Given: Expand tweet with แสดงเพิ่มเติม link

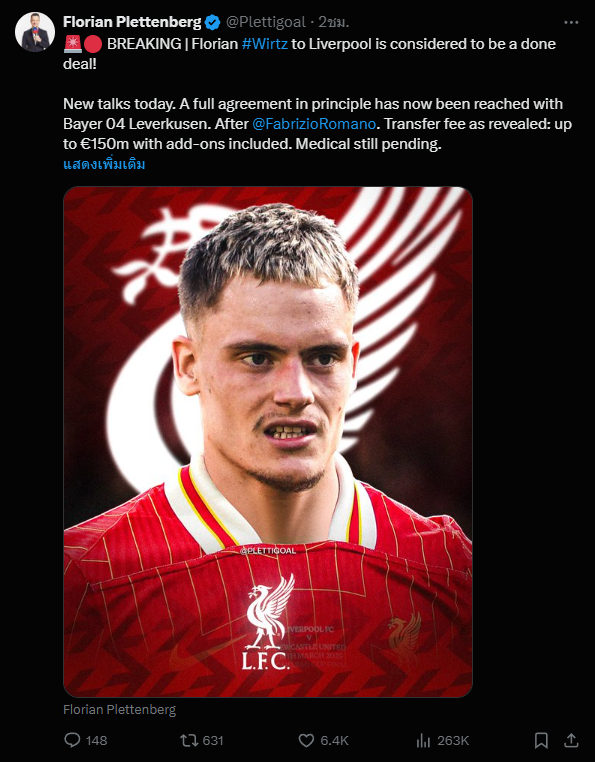Looking at the screenshot, I should click(x=104, y=164).
